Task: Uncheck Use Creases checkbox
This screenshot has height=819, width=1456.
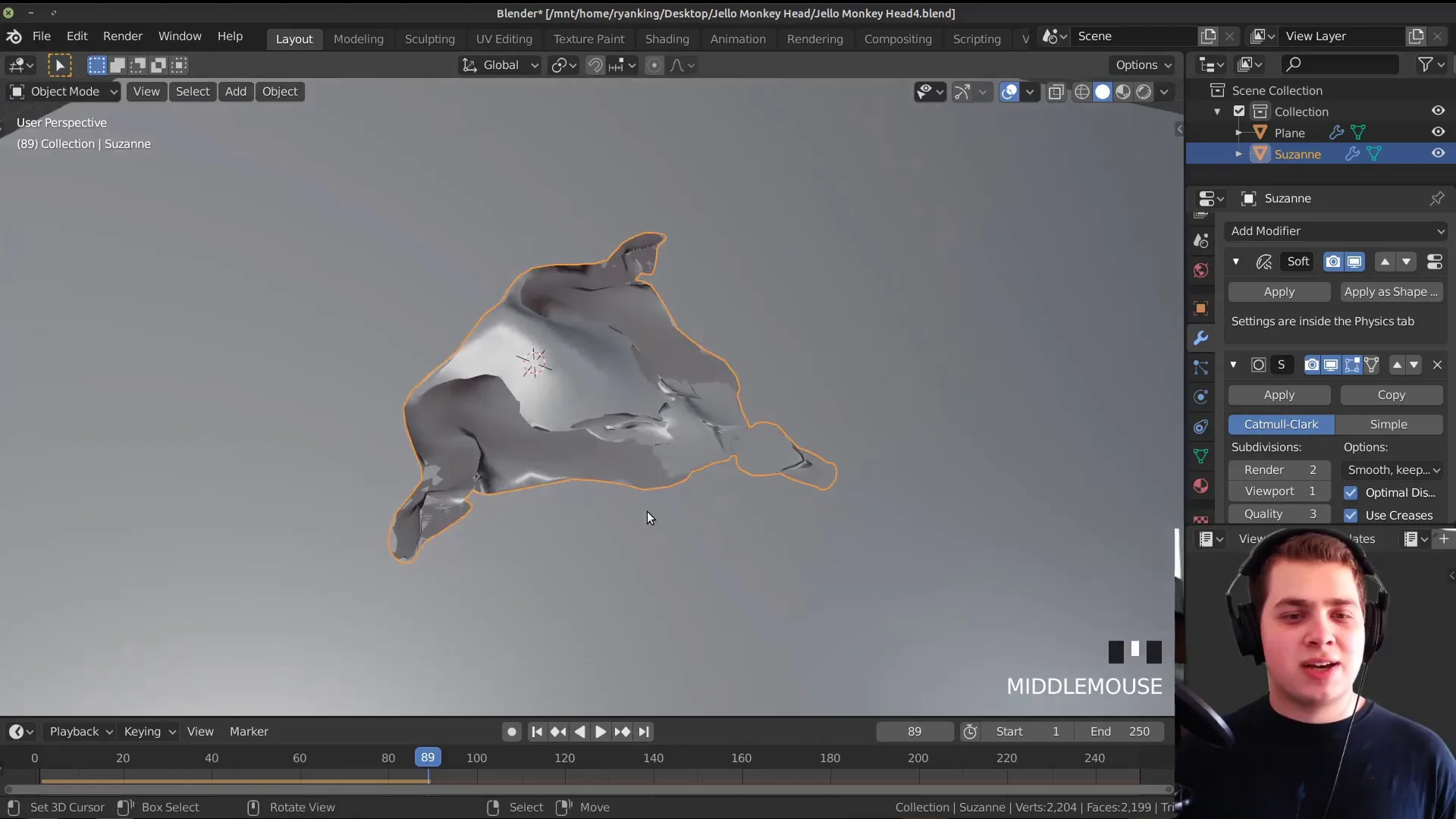Action: (x=1351, y=516)
